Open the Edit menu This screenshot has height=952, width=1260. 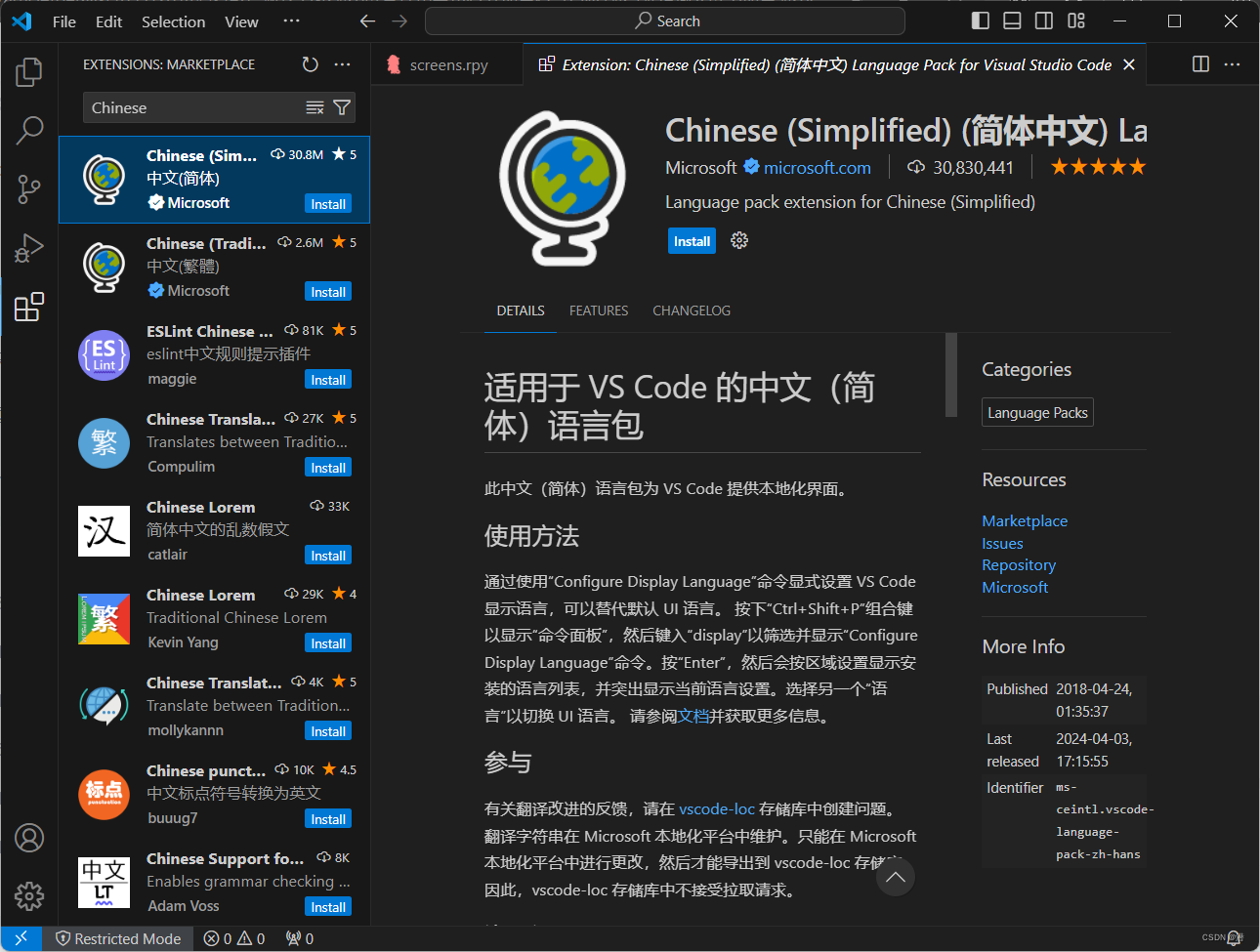pos(108,21)
